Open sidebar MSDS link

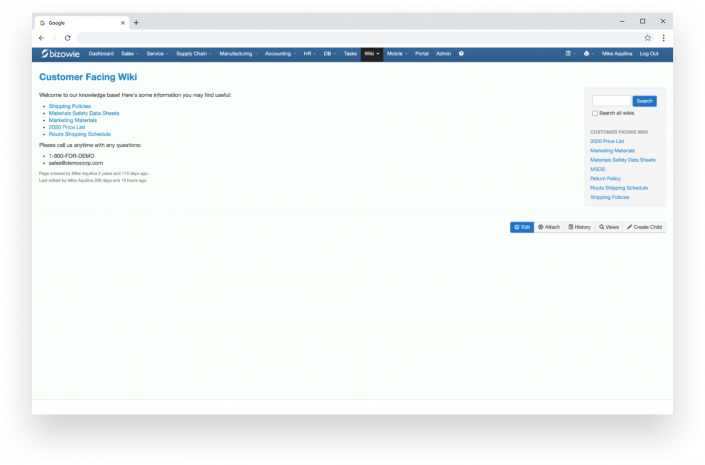(x=598, y=169)
